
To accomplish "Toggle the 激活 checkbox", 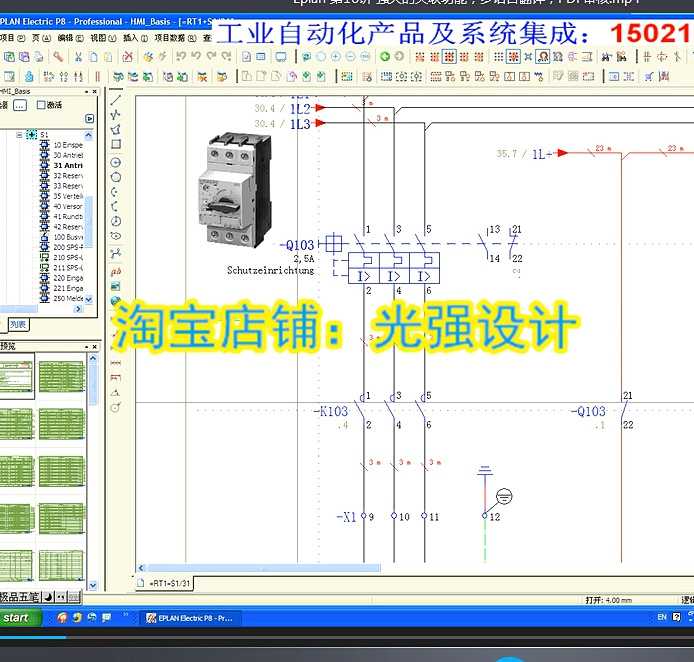I will coord(41,105).
